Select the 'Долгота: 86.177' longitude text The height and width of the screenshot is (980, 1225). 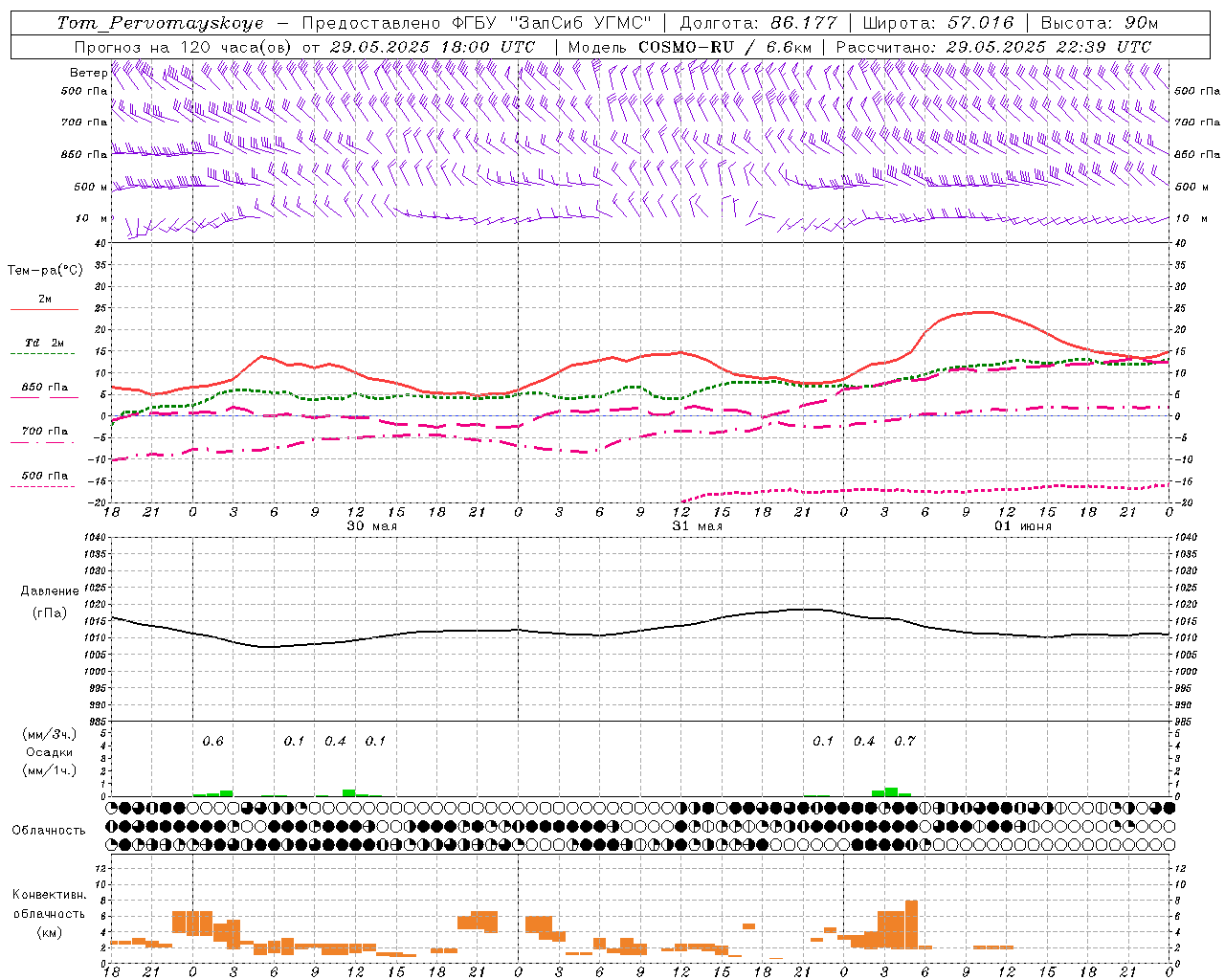click(x=758, y=23)
